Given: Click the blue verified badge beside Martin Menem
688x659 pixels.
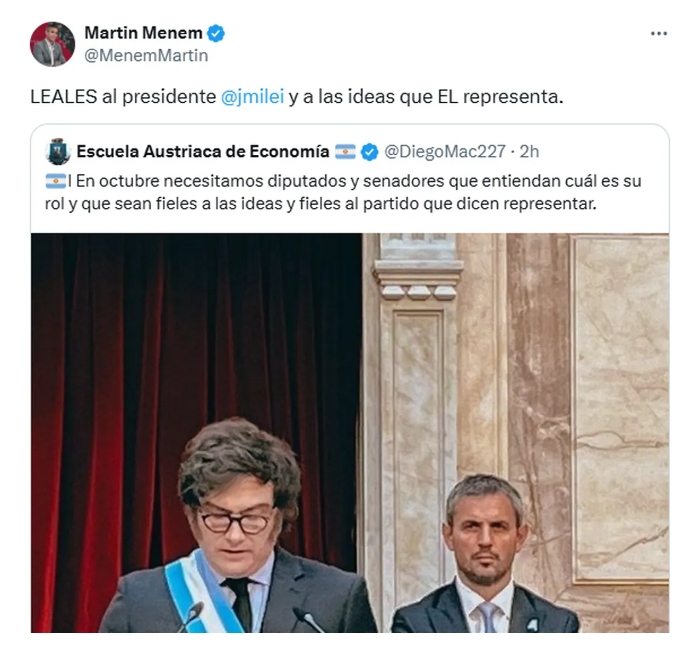Looking at the screenshot, I should 216,33.
